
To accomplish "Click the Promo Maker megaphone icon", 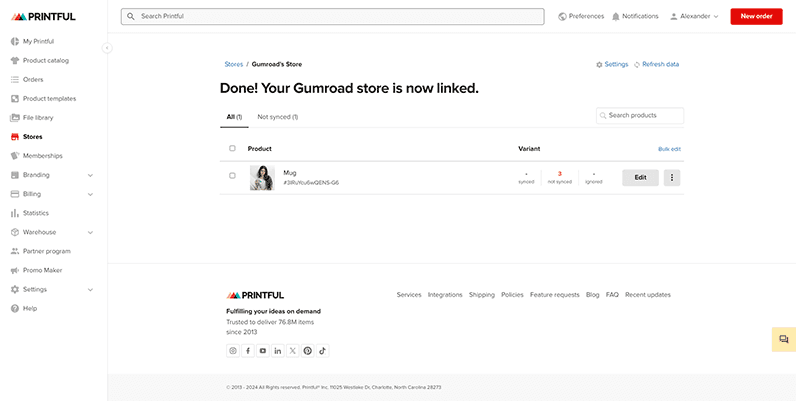I will click(15, 271).
